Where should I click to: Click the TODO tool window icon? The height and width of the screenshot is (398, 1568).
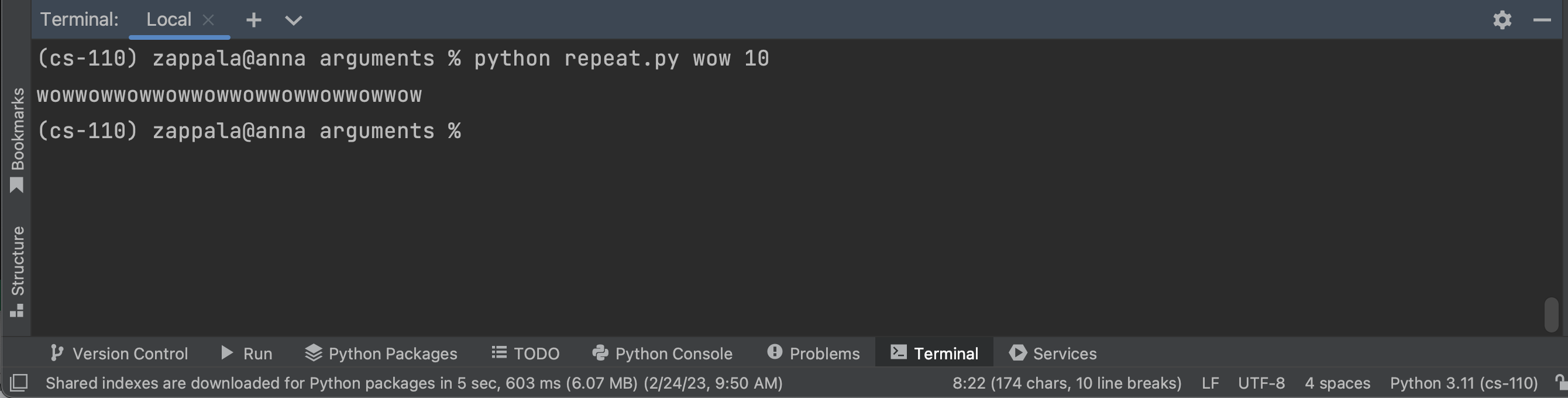coord(525,353)
